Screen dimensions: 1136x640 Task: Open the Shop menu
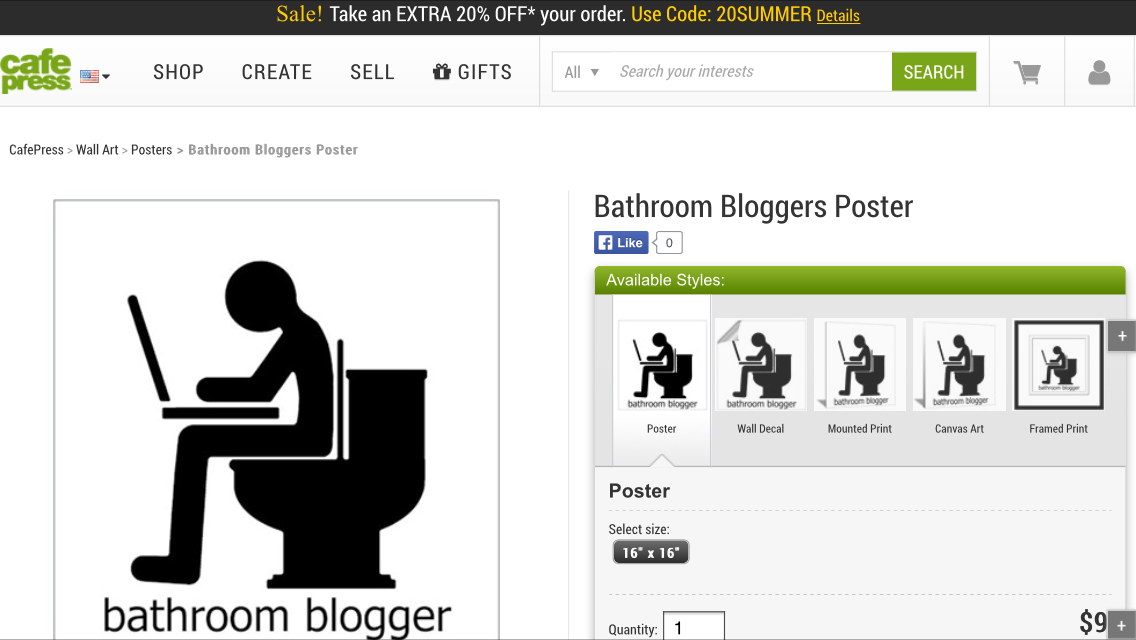point(178,72)
